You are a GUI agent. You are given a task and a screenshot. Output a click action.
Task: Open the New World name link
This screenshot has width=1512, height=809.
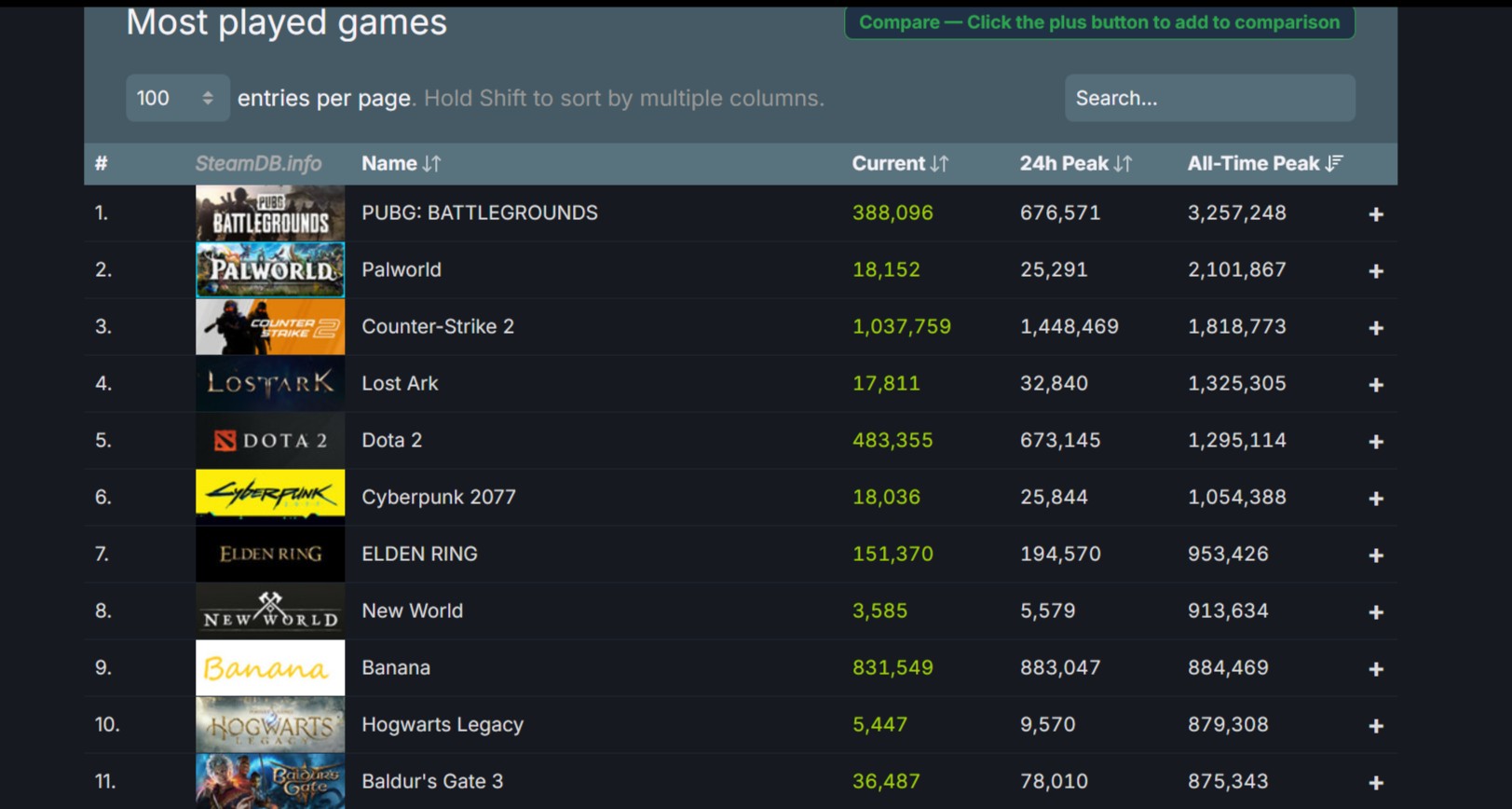click(x=412, y=611)
